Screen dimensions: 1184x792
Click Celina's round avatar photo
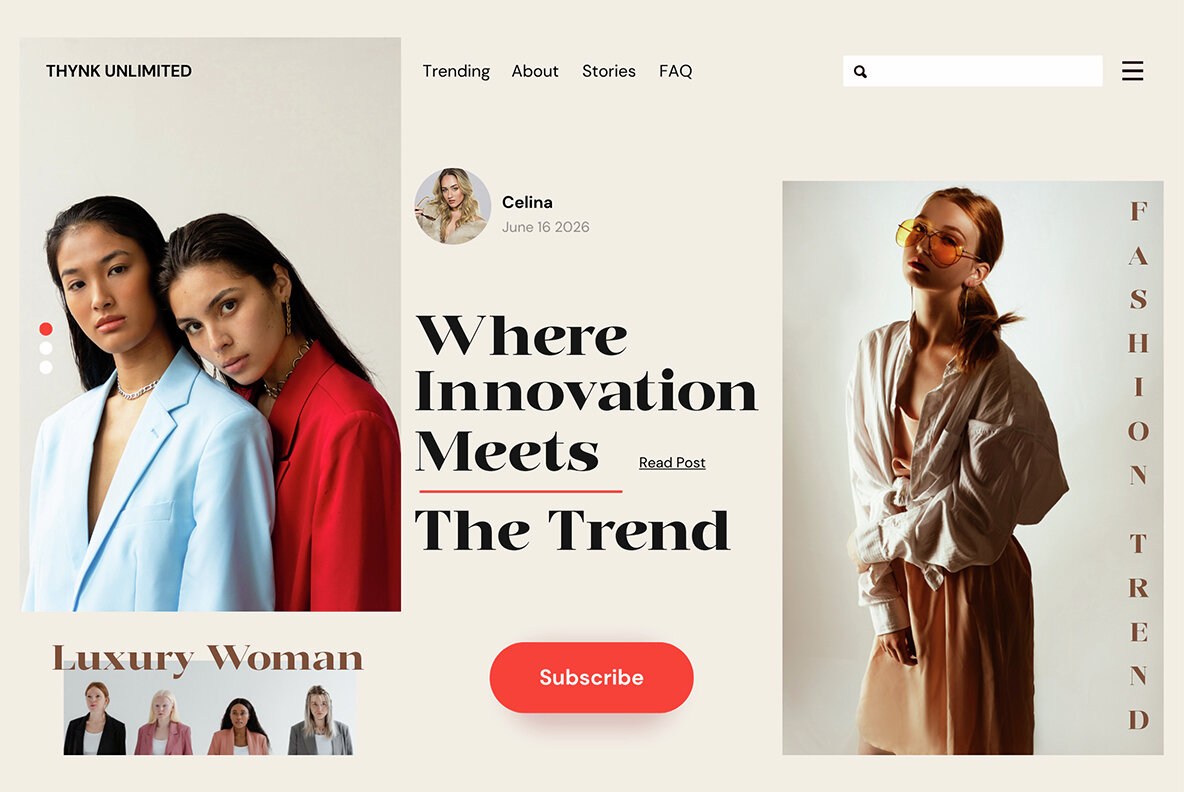click(452, 206)
